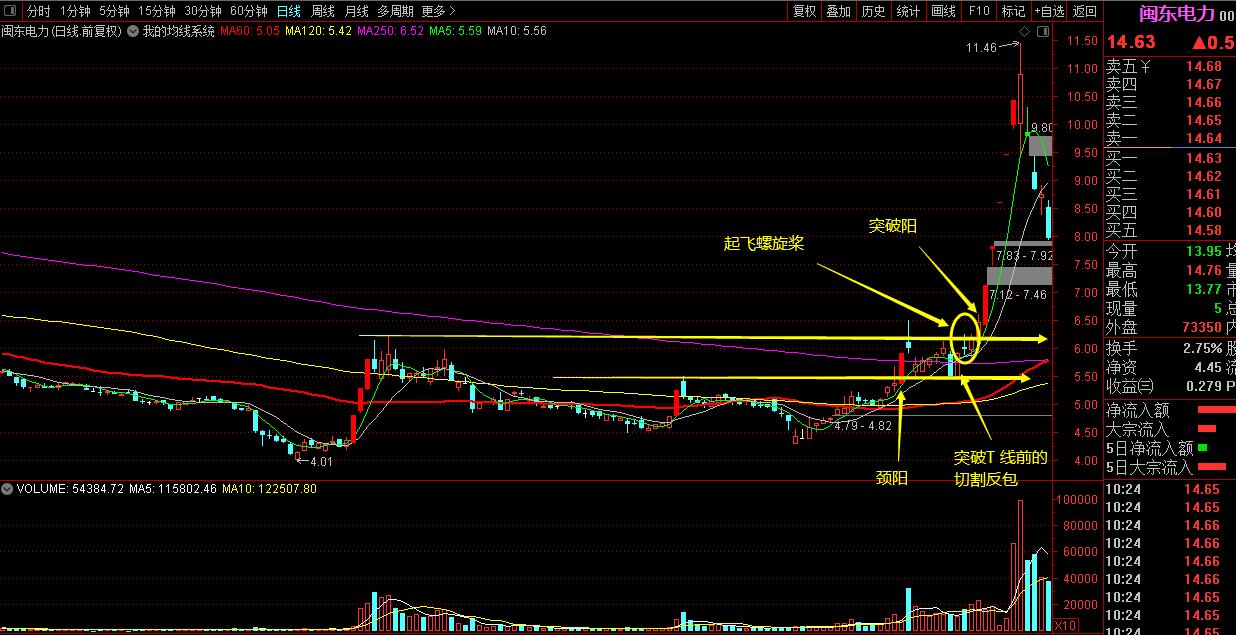
Task: Open the F10 company info button
Action: (x=978, y=12)
